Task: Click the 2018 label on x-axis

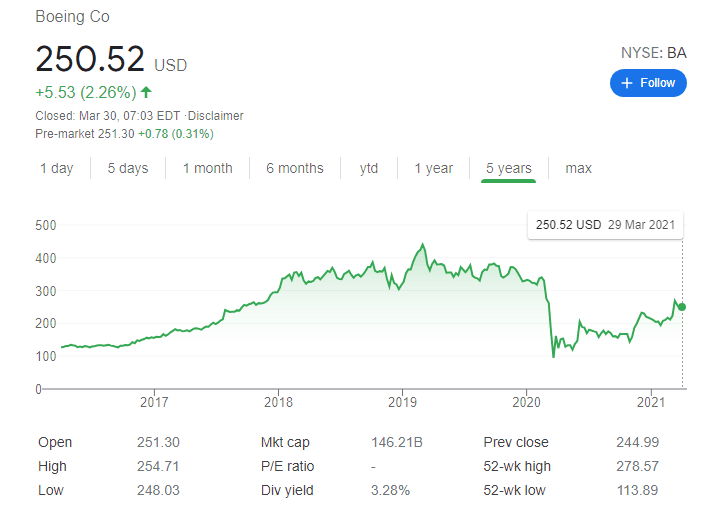Action: [278, 402]
